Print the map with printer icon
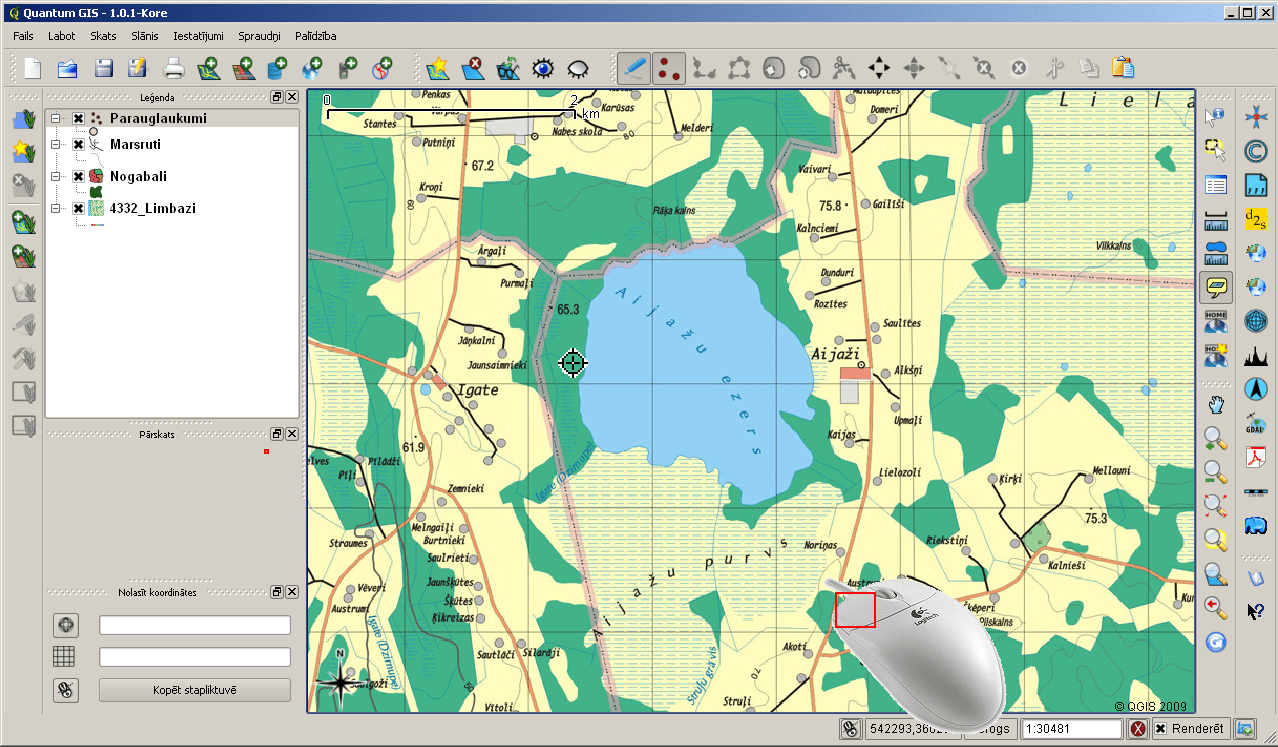Screen dimensions: 1278x747 (174, 68)
